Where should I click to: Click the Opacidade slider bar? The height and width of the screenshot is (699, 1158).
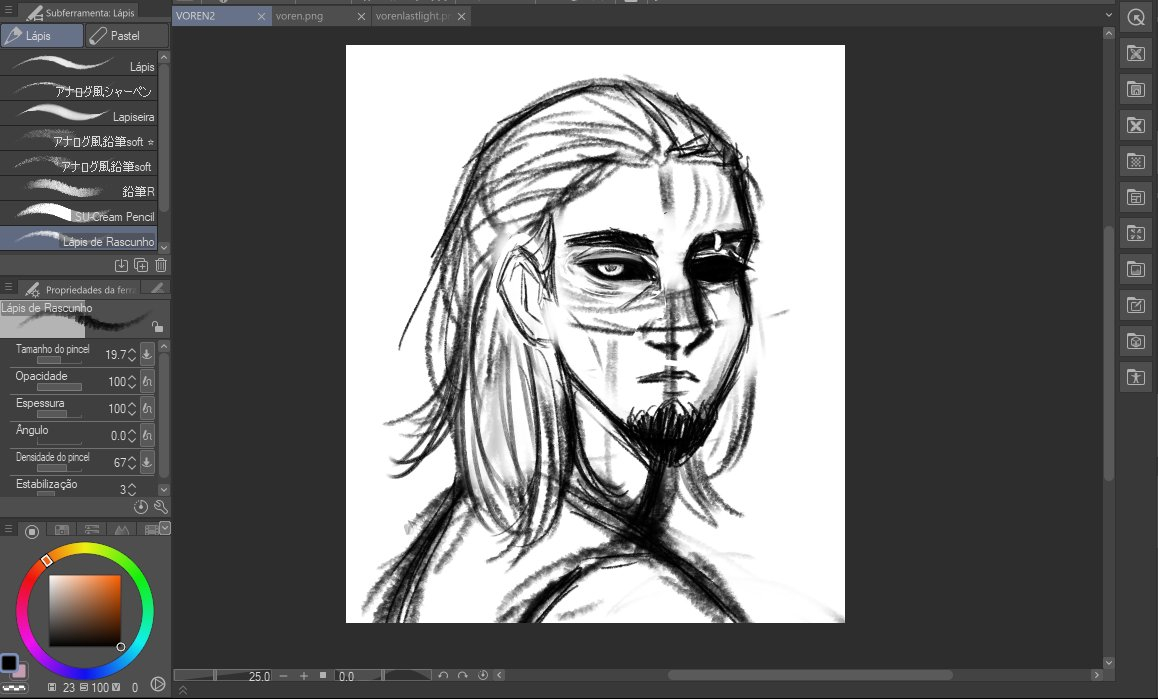[x=60, y=386]
